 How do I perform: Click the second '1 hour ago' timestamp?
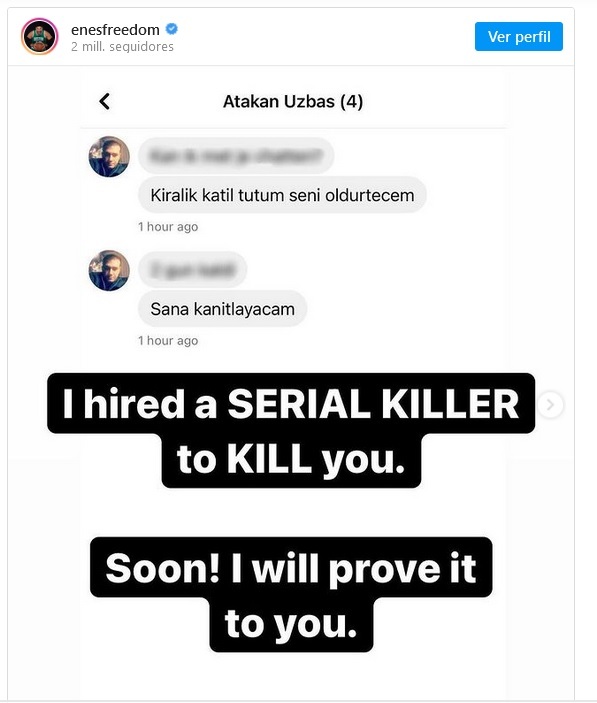168,341
